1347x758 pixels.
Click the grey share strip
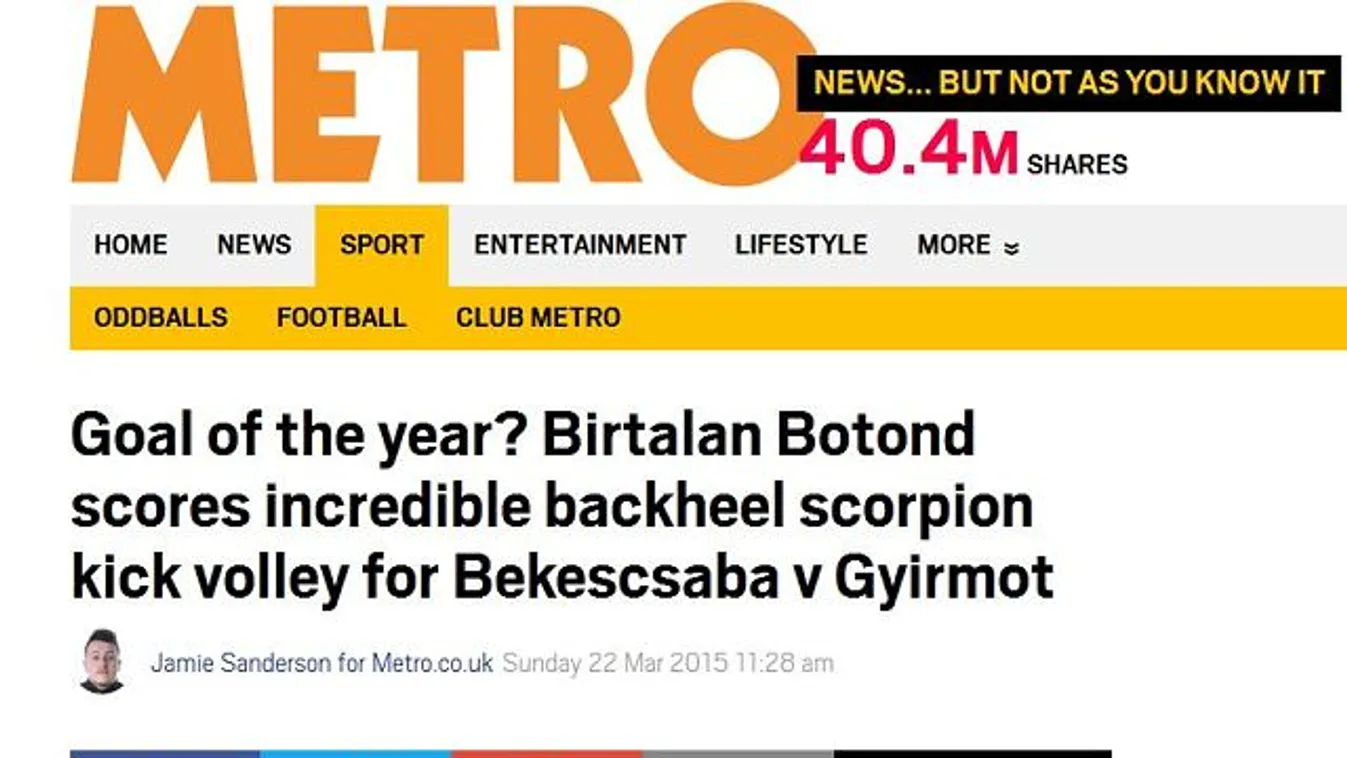coord(737,753)
